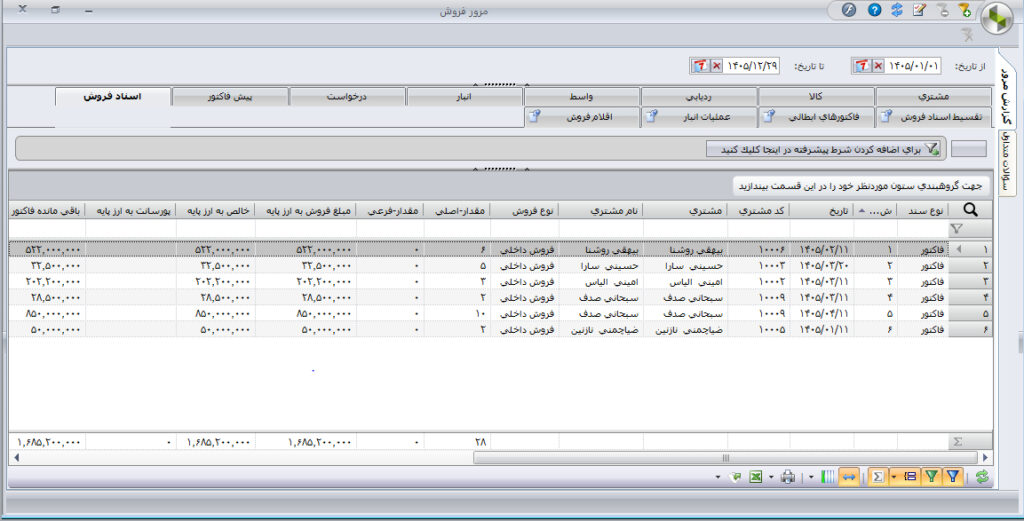Sort by the باقی مانده فاکتور column header

pyautogui.click(x=46, y=210)
